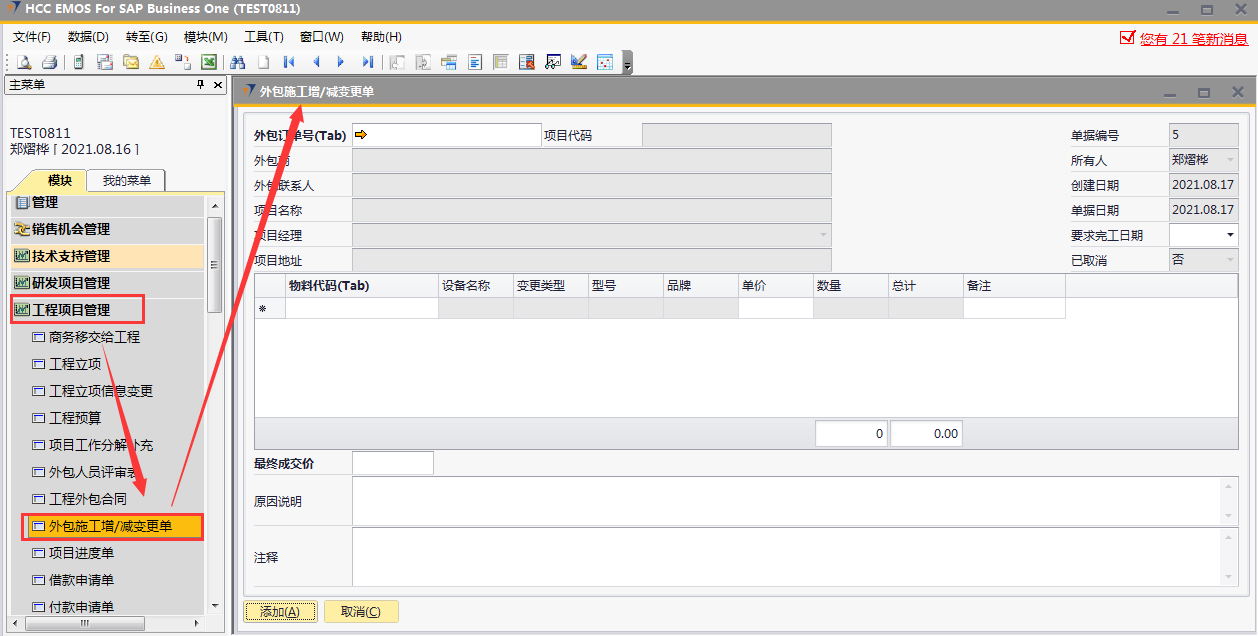This screenshot has width=1258, height=636.
Task: Click the Excel export toolbar icon
Action: [209, 62]
